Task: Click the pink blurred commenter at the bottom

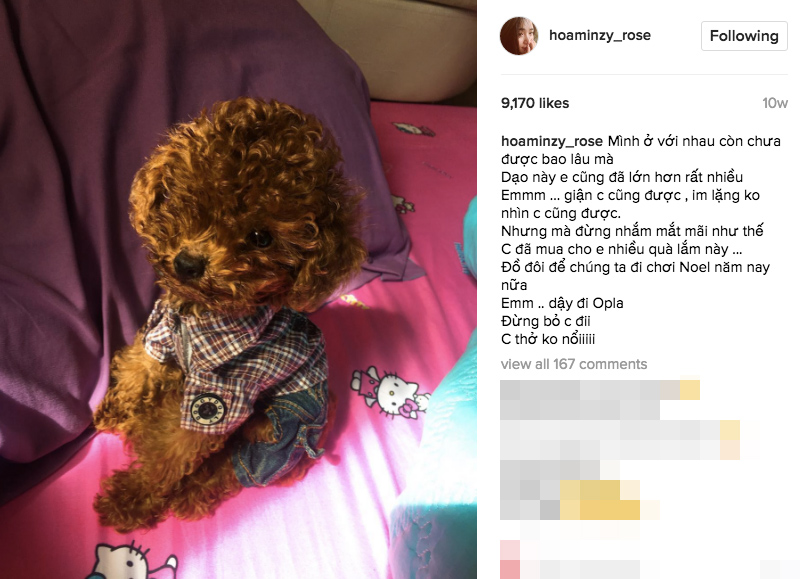Action: [510, 559]
